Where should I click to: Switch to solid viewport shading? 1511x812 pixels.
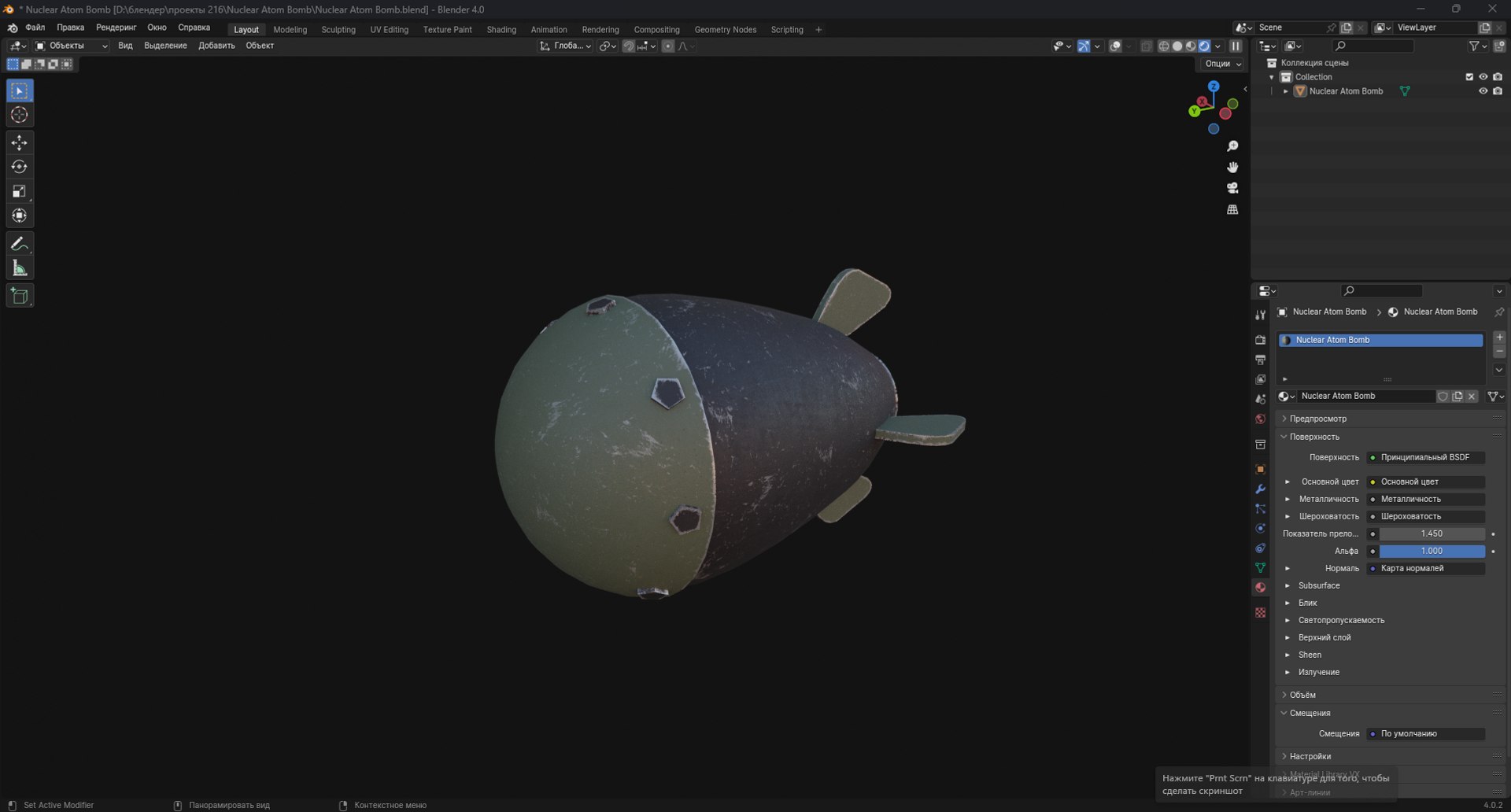pyautogui.click(x=1177, y=46)
